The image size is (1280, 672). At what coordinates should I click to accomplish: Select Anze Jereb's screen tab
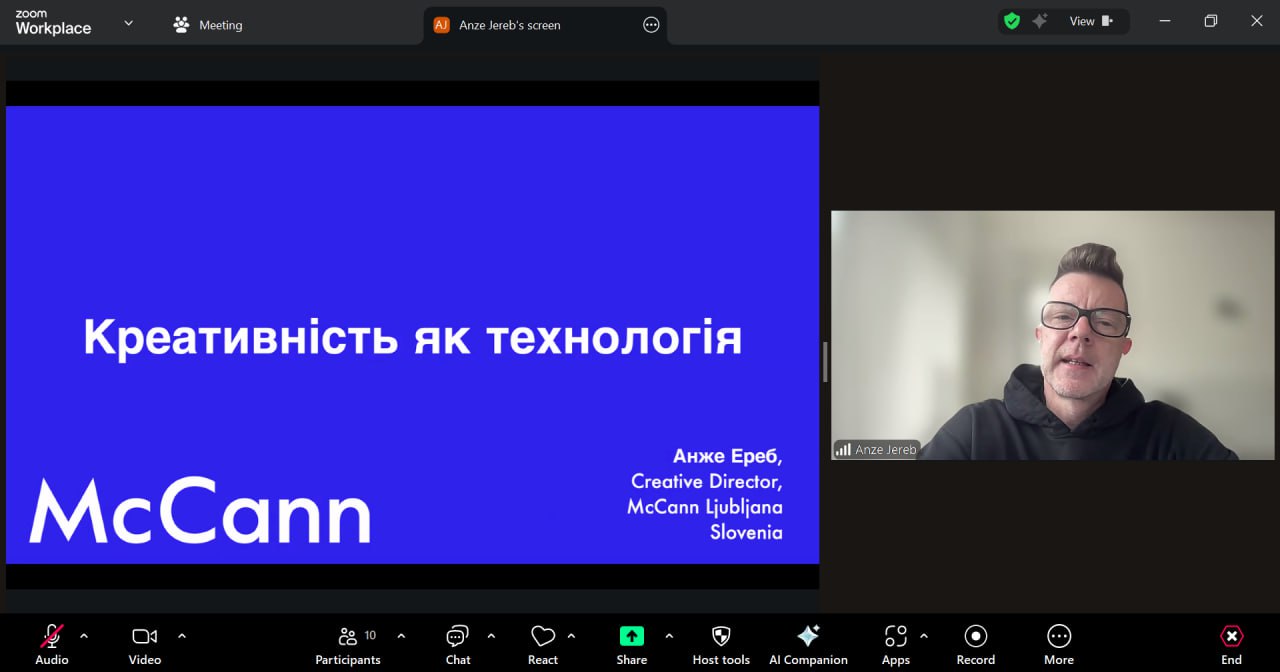point(509,25)
